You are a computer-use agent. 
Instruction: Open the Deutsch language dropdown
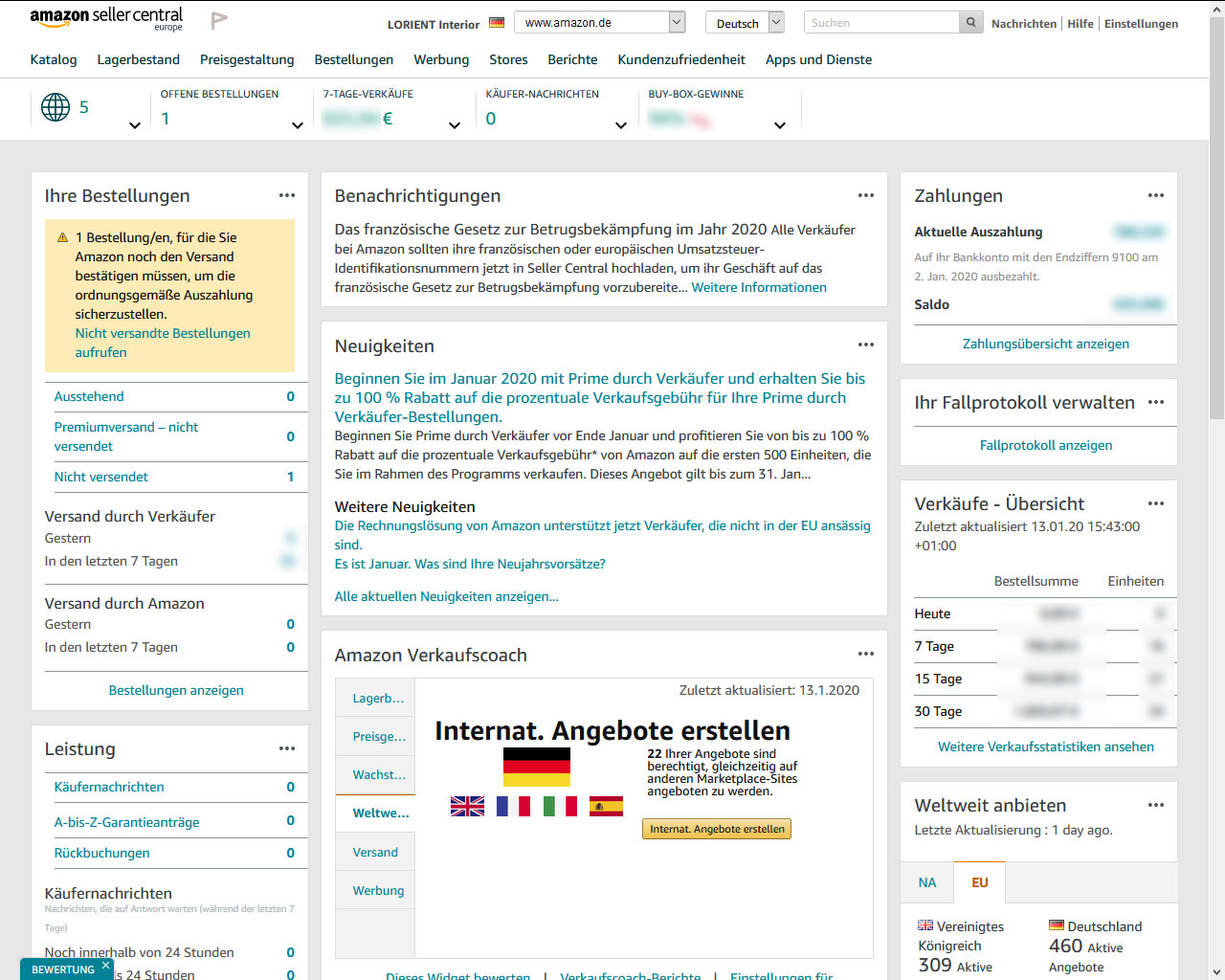pos(745,22)
